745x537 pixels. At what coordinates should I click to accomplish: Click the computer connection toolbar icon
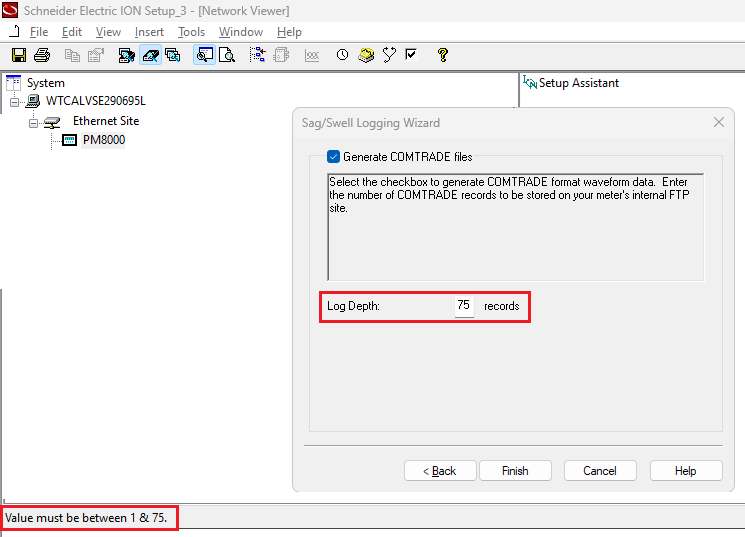click(x=126, y=56)
